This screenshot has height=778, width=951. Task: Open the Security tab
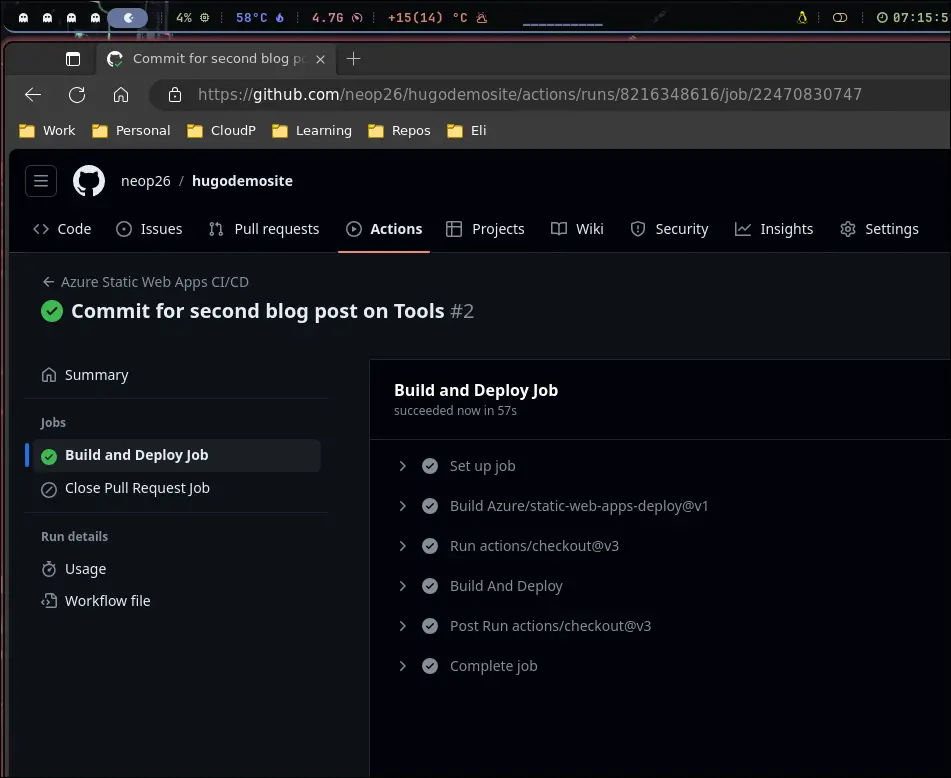(x=669, y=229)
